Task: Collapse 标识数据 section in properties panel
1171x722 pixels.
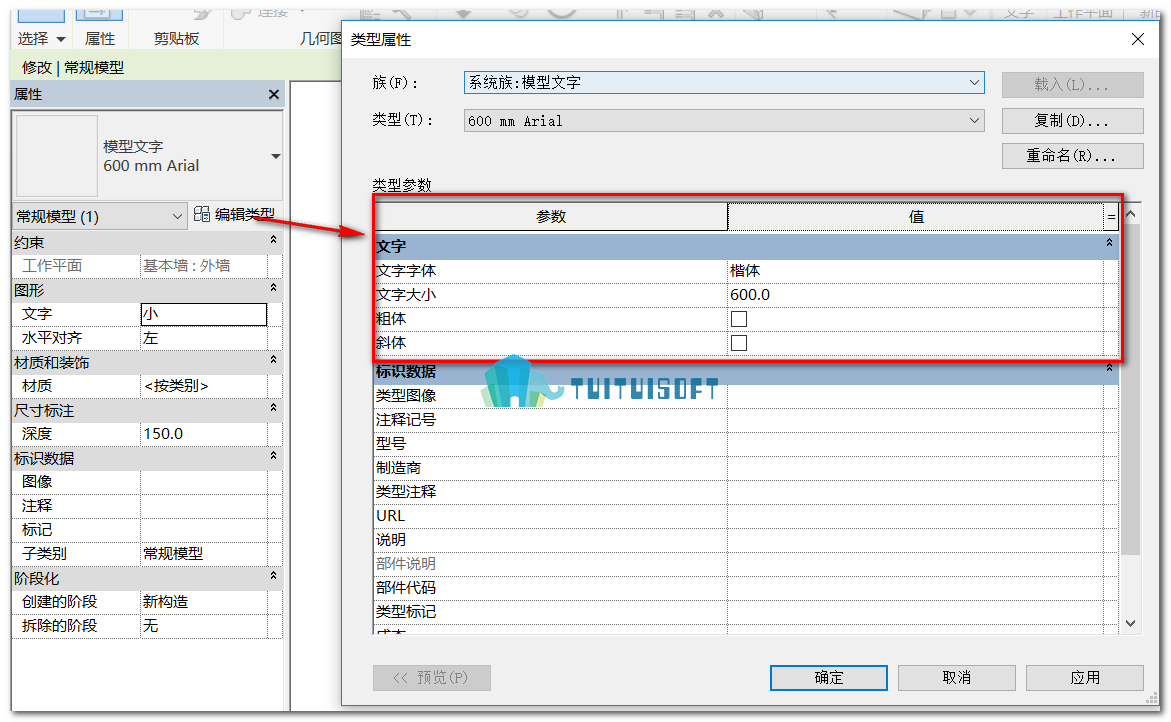Action: 273,456
